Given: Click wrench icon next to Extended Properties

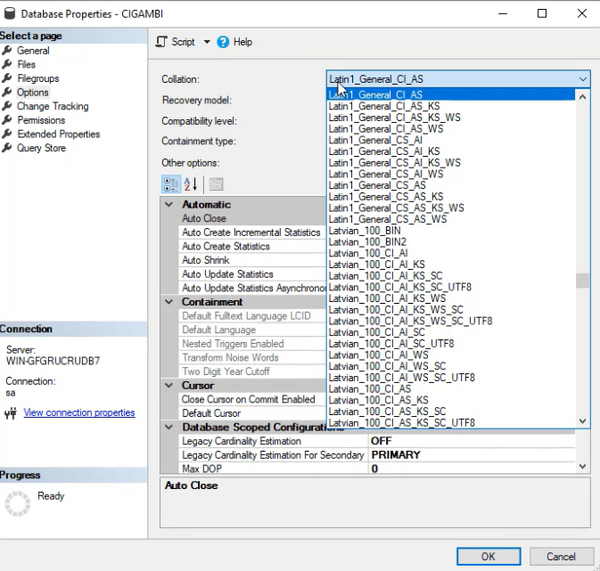Looking at the screenshot, I should pyautogui.click(x=7, y=134).
